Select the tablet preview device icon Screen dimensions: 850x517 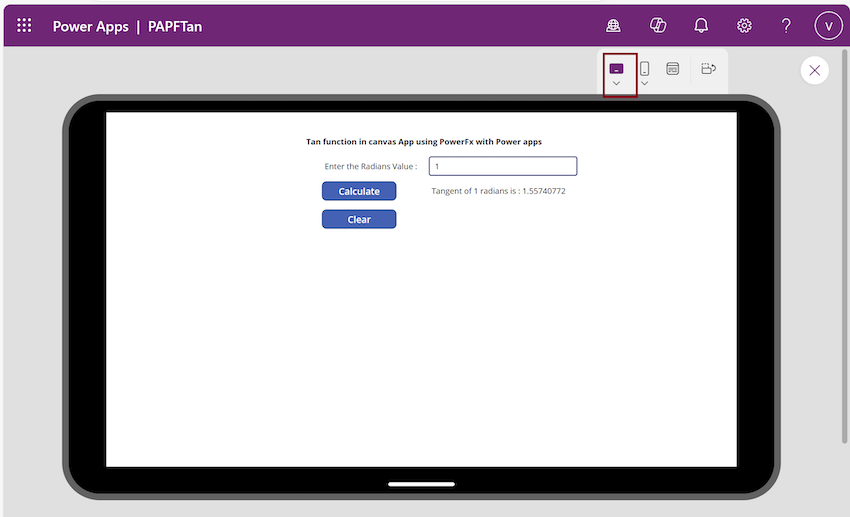[616, 69]
